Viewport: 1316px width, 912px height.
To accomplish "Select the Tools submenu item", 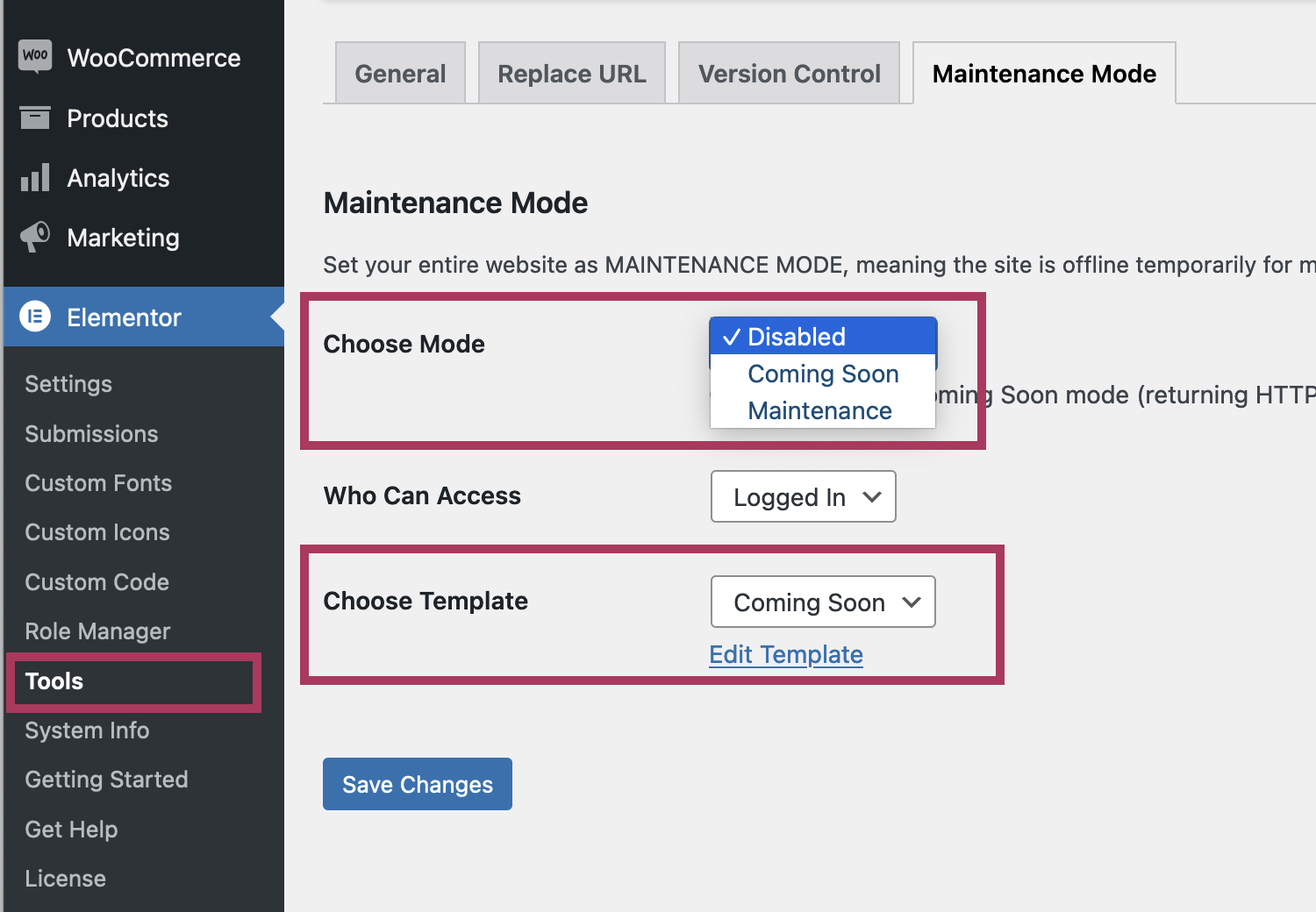I will 54,681.
